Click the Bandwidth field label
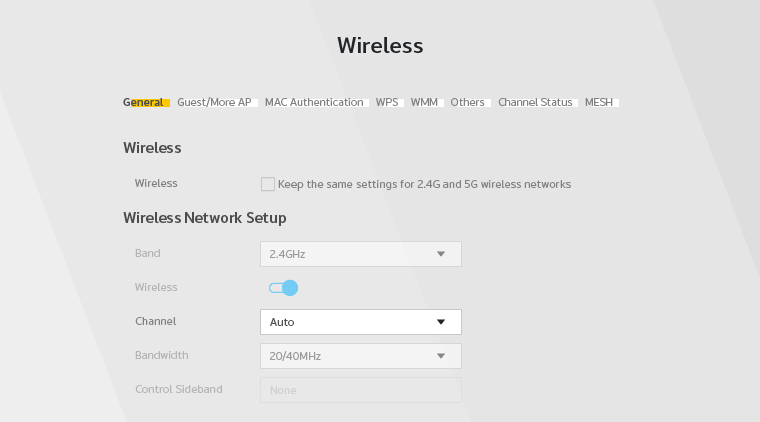 click(161, 355)
